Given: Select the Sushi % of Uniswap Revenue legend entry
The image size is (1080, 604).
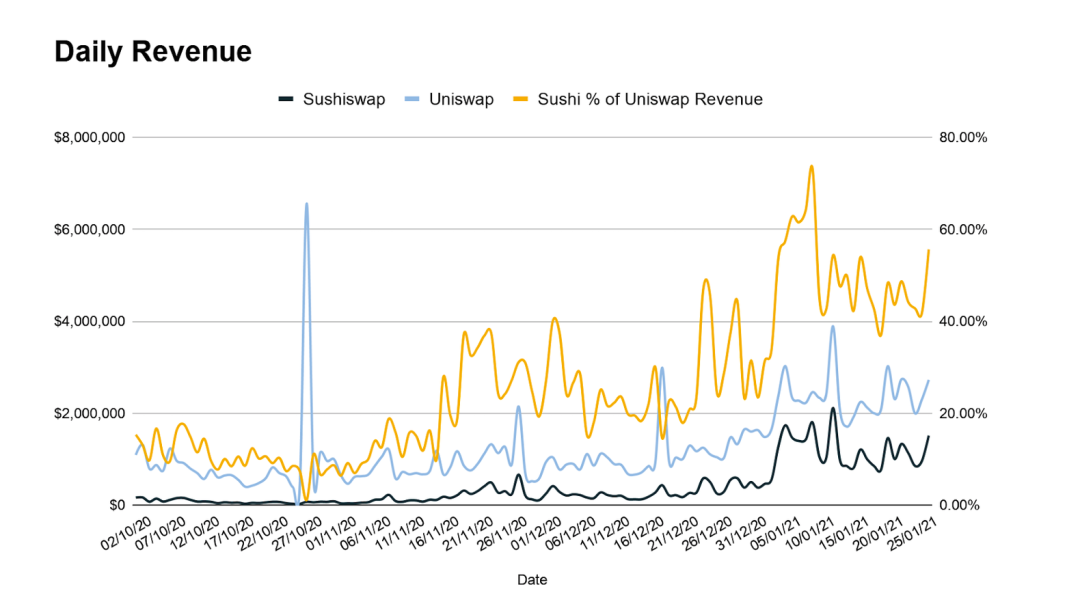Looking at the screenshot, I should click(650, 99).
